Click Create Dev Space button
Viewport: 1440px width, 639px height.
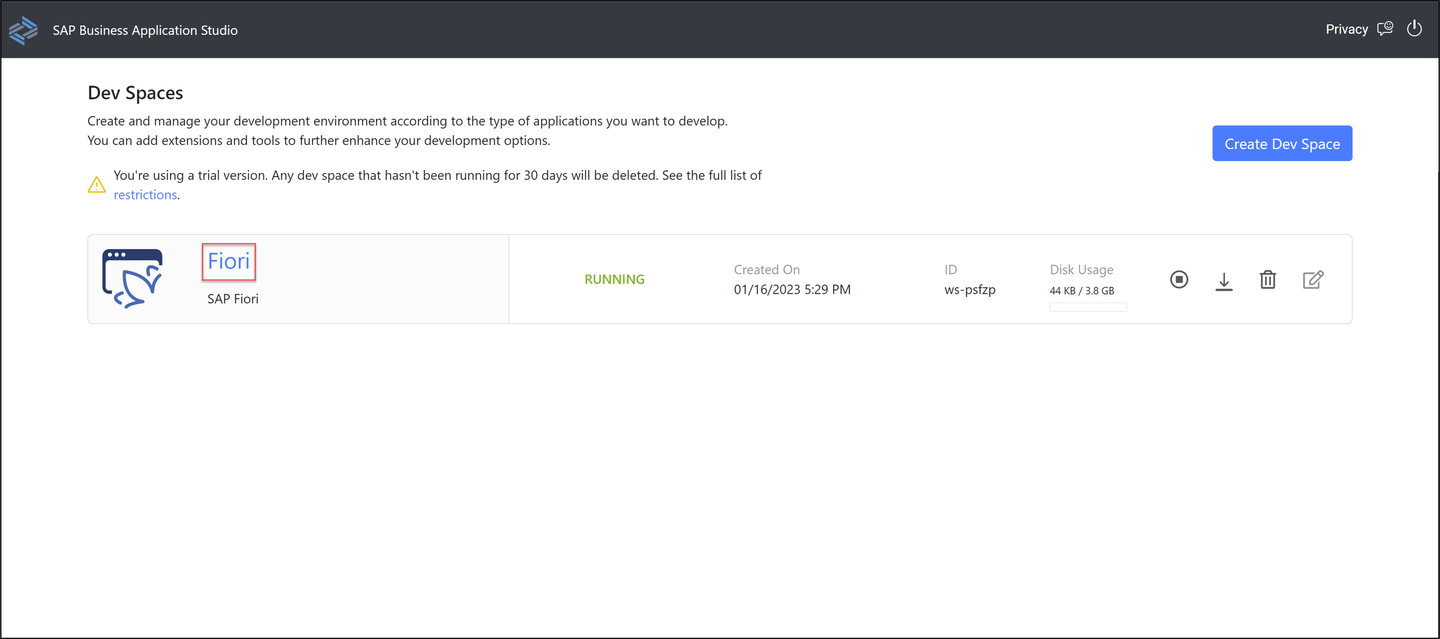[1282, 143]
